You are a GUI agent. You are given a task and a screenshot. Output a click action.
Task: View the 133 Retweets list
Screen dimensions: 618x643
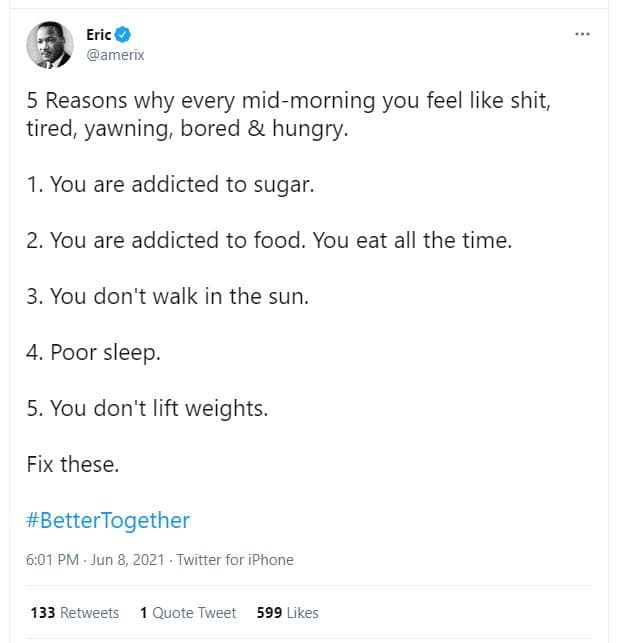[x=75, y=613]
